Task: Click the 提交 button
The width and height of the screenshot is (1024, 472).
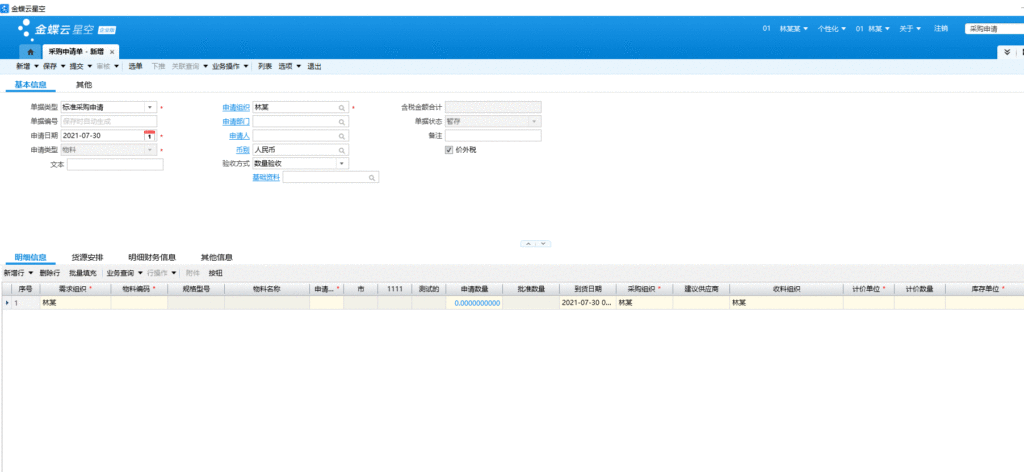Action: 76,67
